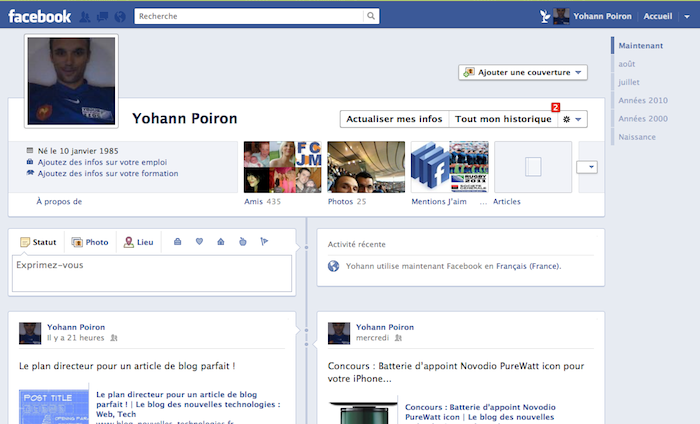The height and width of the screenshot is (424, 700).
Task: Select the health and wellness apple icon
Action: (x=242, y=242)
